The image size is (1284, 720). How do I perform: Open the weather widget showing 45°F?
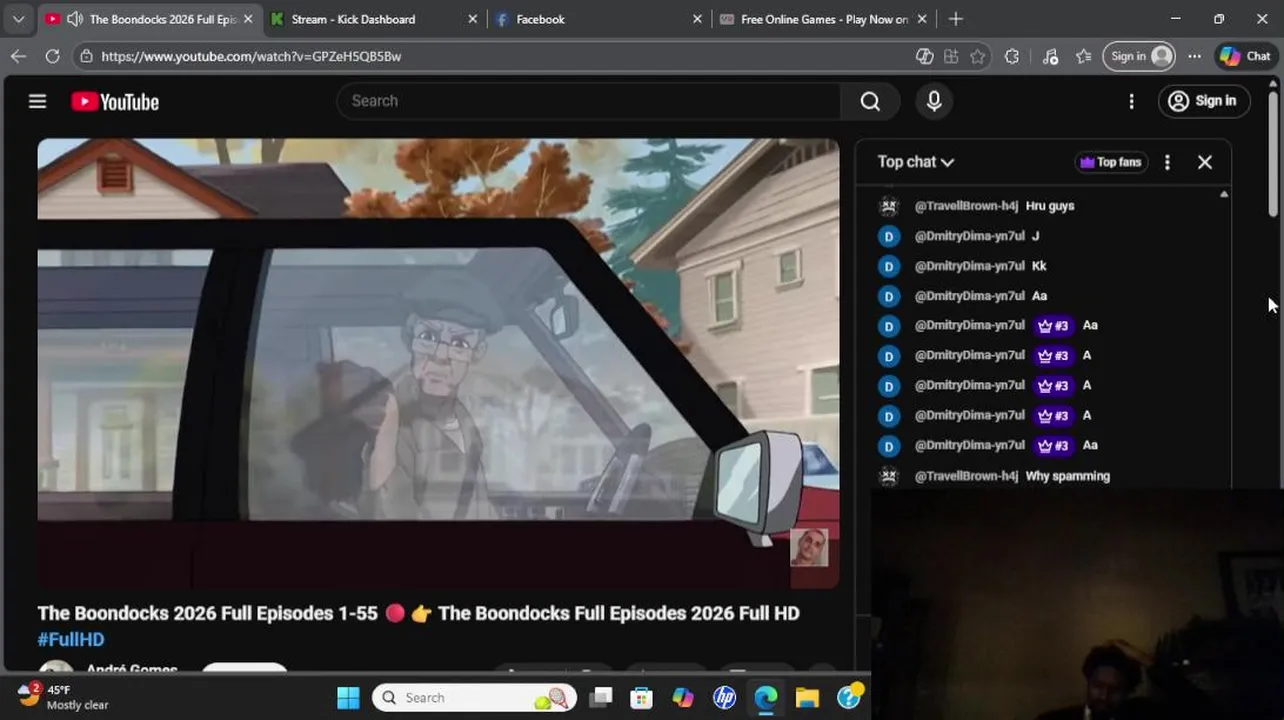pyautogui.click(x=63, y=697)
